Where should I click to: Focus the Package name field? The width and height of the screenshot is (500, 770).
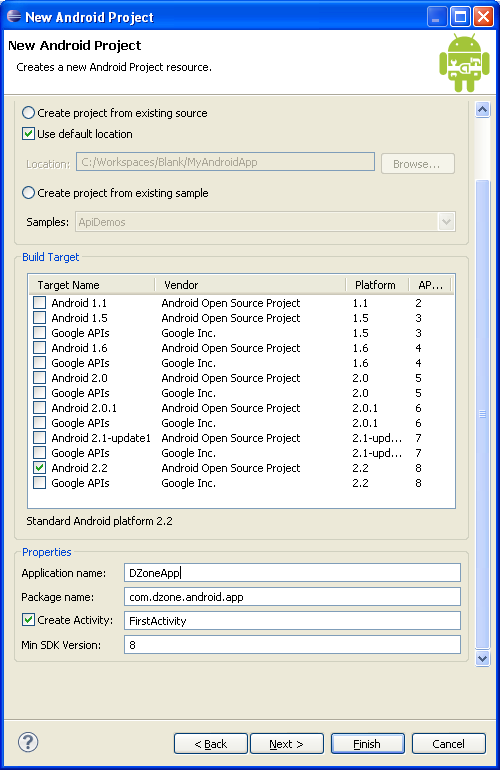(x=292, y=597)
